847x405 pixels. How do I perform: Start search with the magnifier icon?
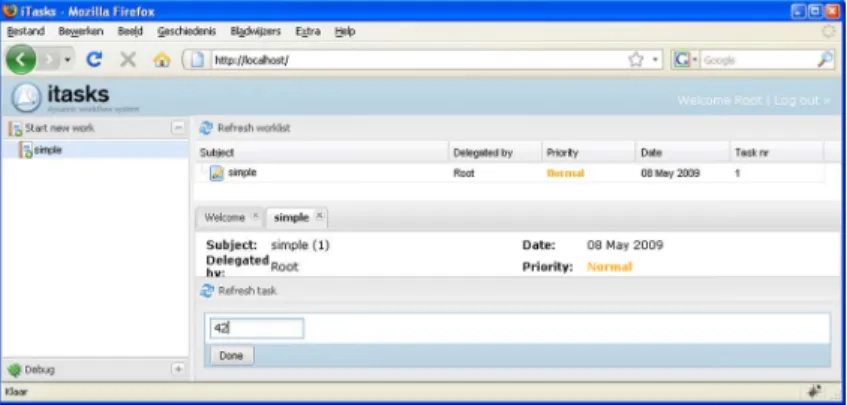pos(825,60)
